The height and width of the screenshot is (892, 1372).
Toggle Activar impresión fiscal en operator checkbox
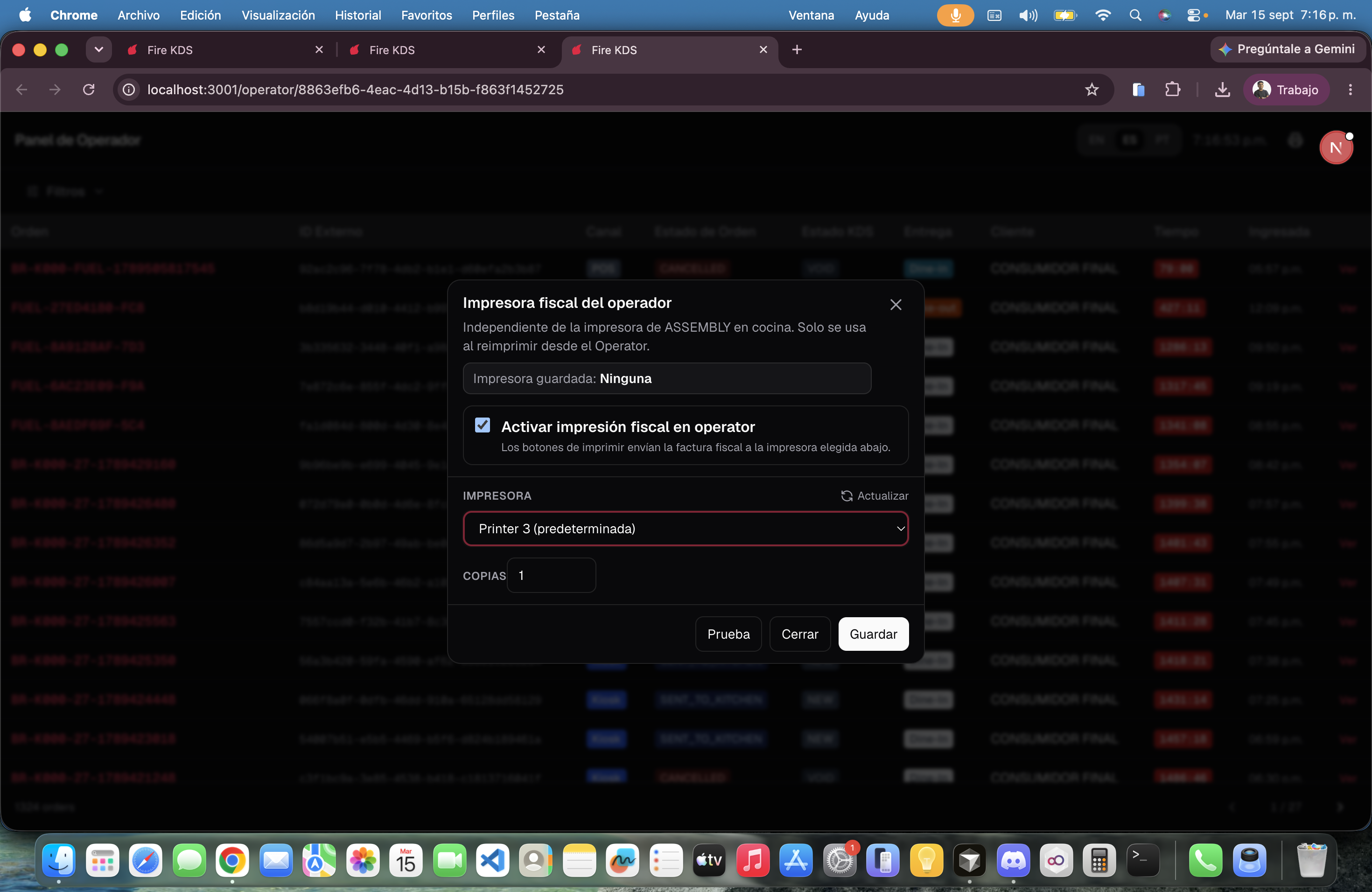tap(483, 425)
